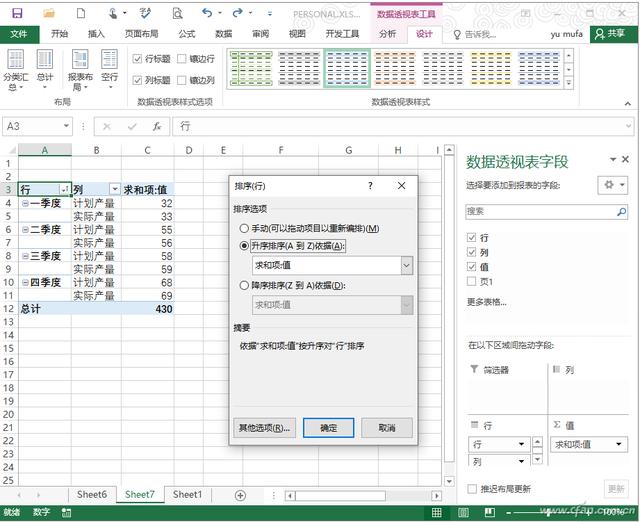
Task: Switch to Normal view in status bar
Action: pos(436,513)
